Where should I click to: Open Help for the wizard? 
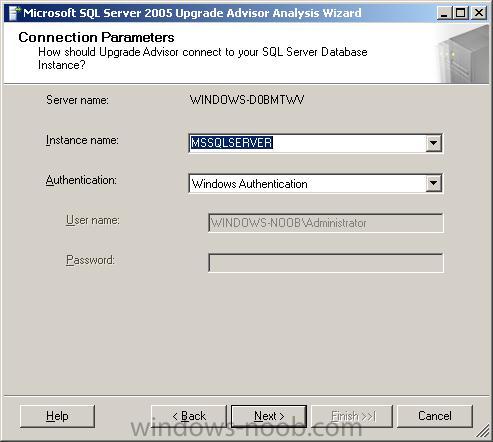click(x=57, y=416)
